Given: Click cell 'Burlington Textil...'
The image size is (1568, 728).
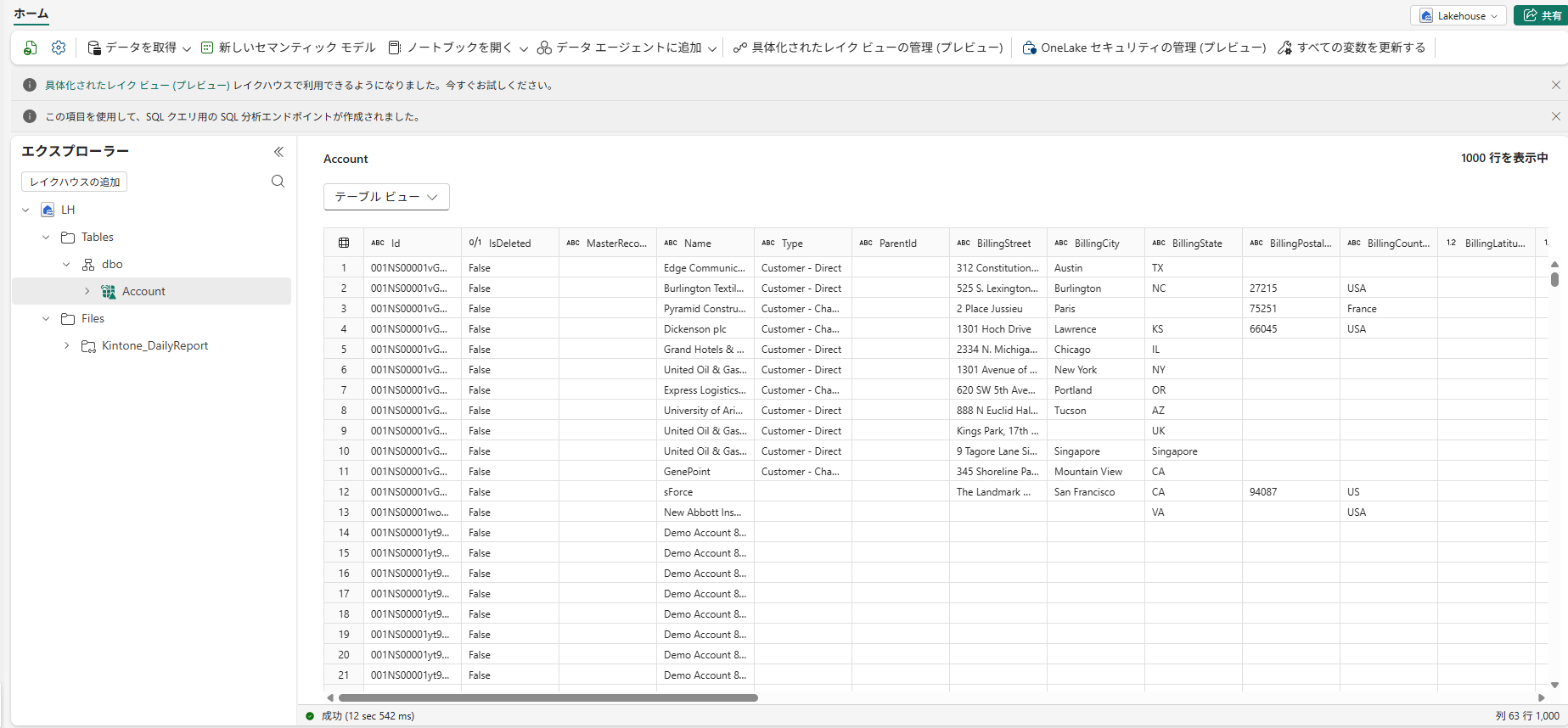Looking at the screenshot, I should [x=705, y=288].
